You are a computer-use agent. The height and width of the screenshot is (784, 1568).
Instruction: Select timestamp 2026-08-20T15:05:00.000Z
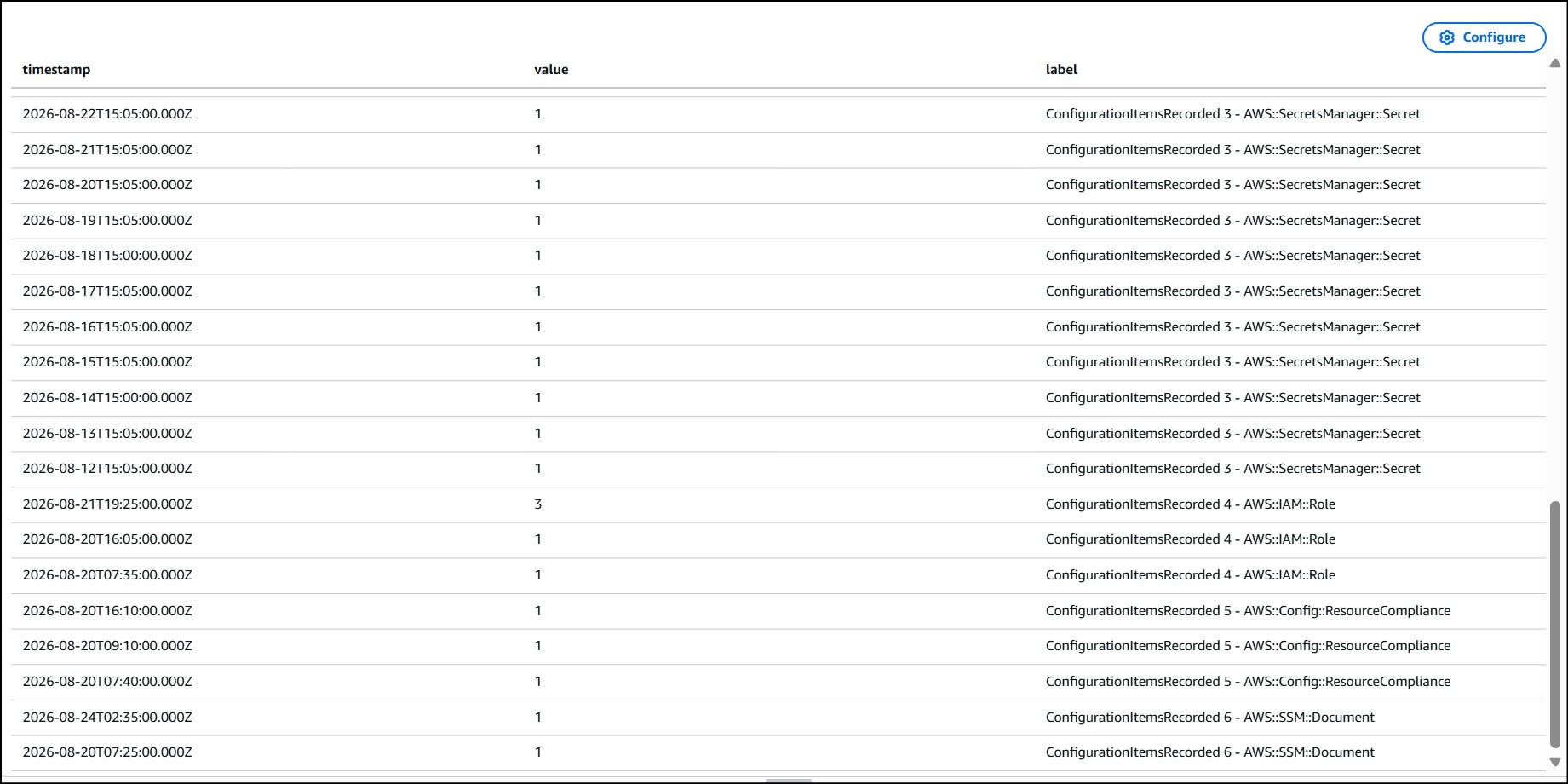107,185
